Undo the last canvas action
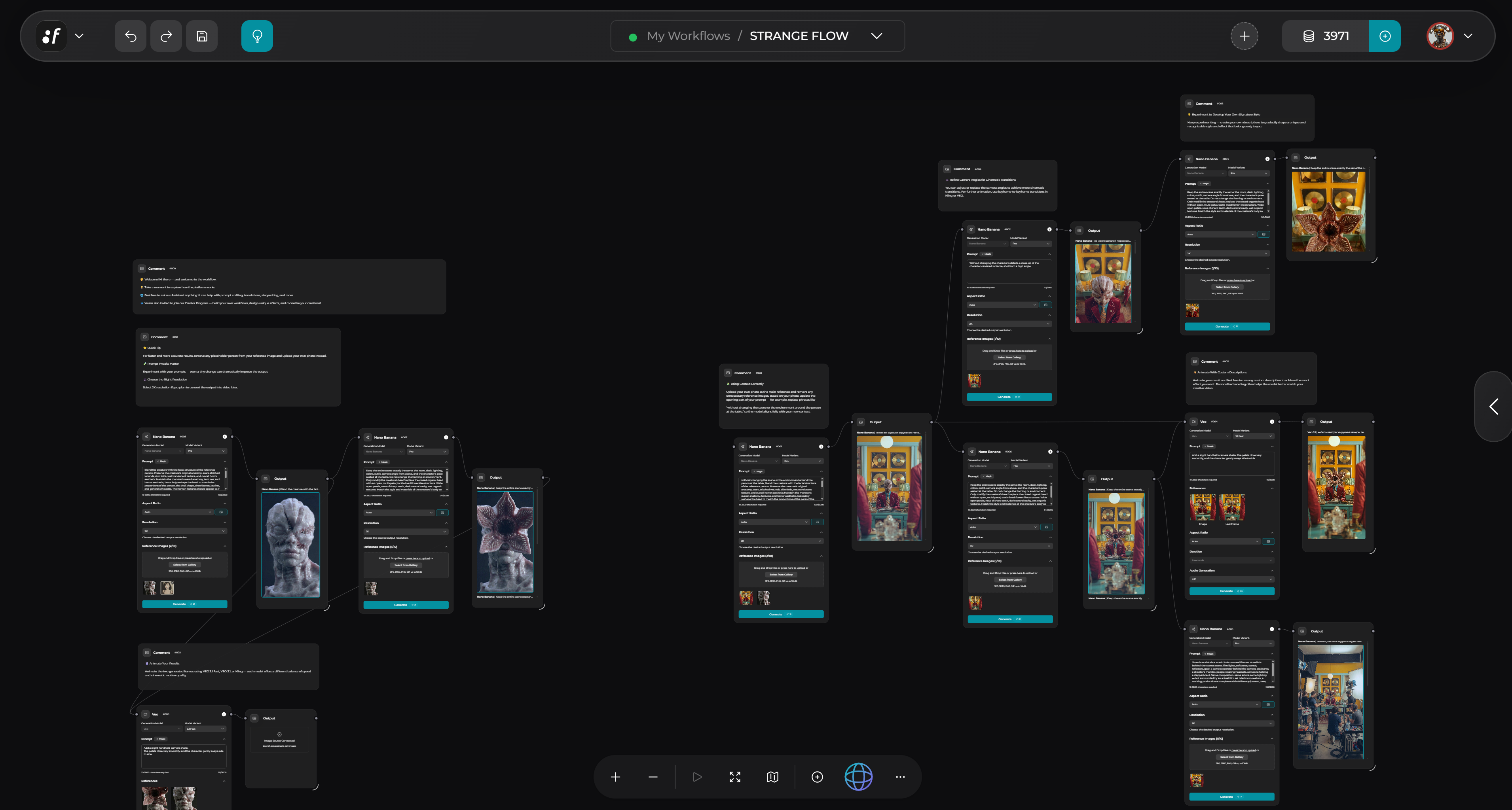This screenshot has height=810, width=1512. pos(130,36)
